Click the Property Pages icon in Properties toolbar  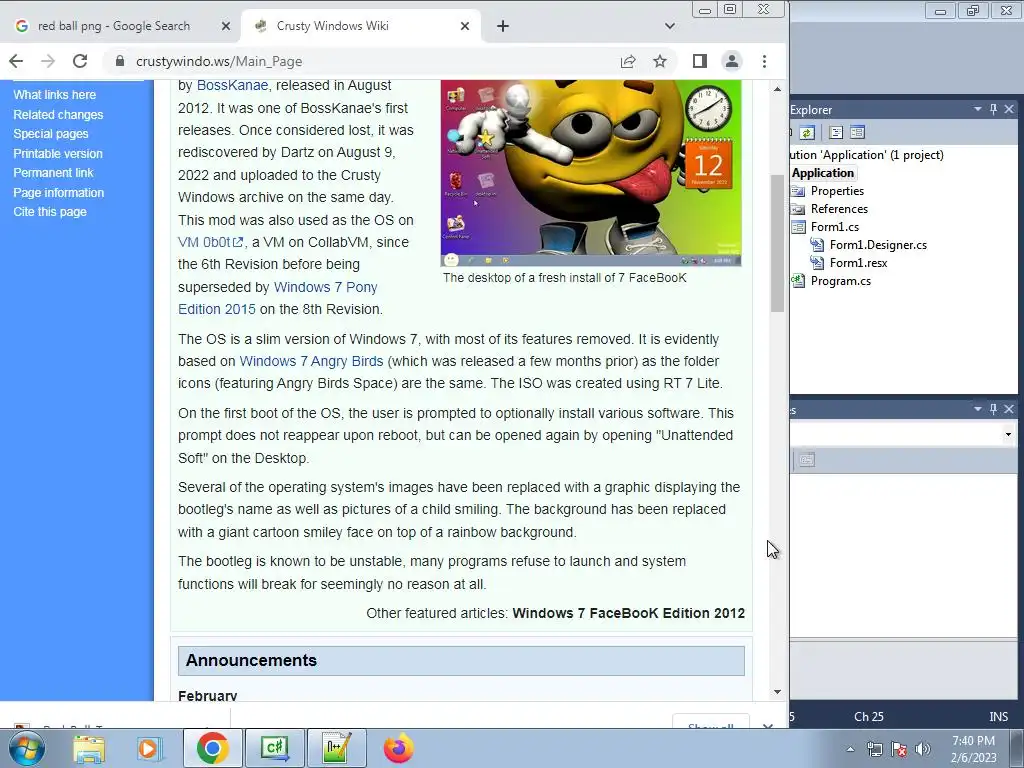click(x=807, y=460)
